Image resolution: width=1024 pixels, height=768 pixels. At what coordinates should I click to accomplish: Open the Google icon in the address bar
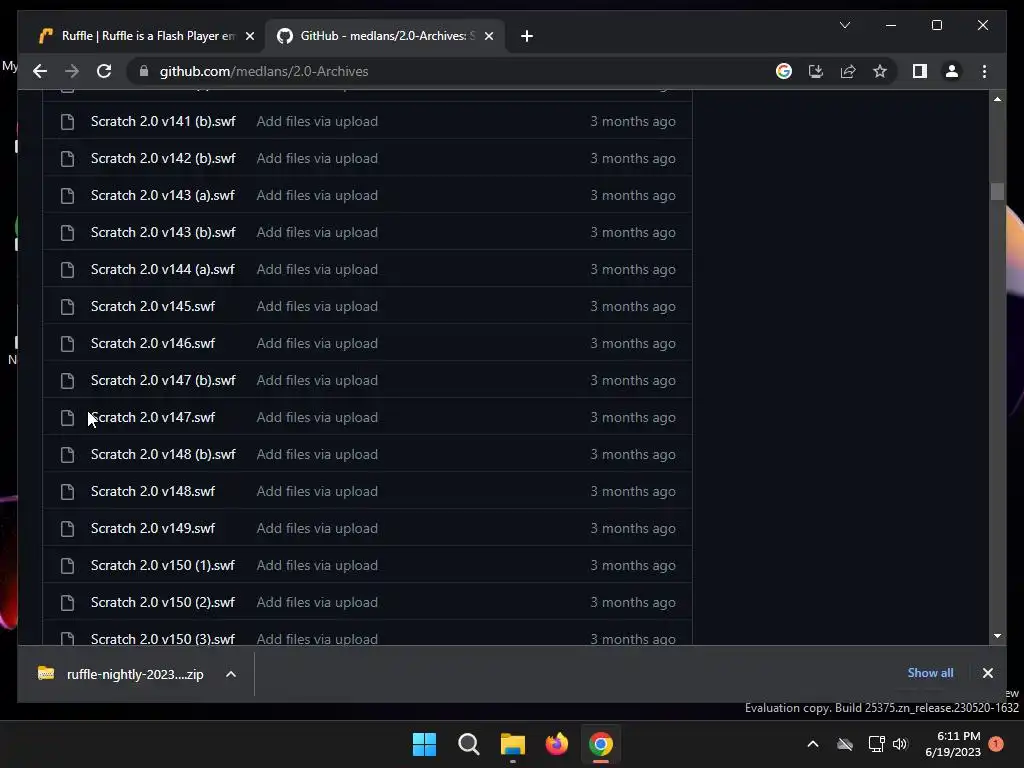coord(784,71)
